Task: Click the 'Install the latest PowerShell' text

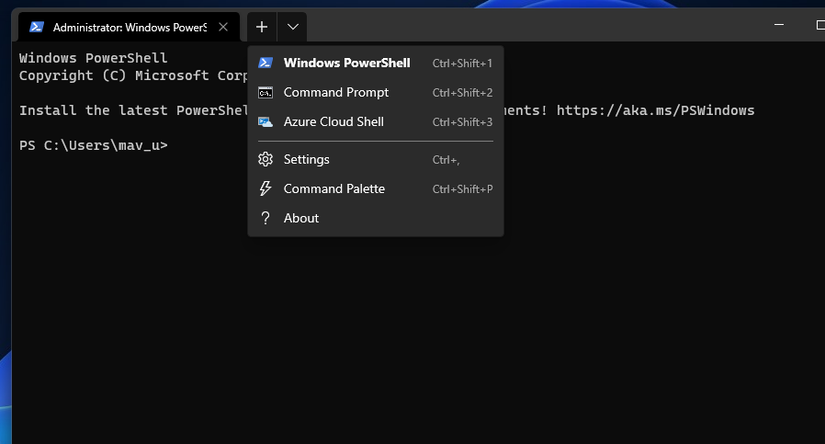Action: [133, 110]
